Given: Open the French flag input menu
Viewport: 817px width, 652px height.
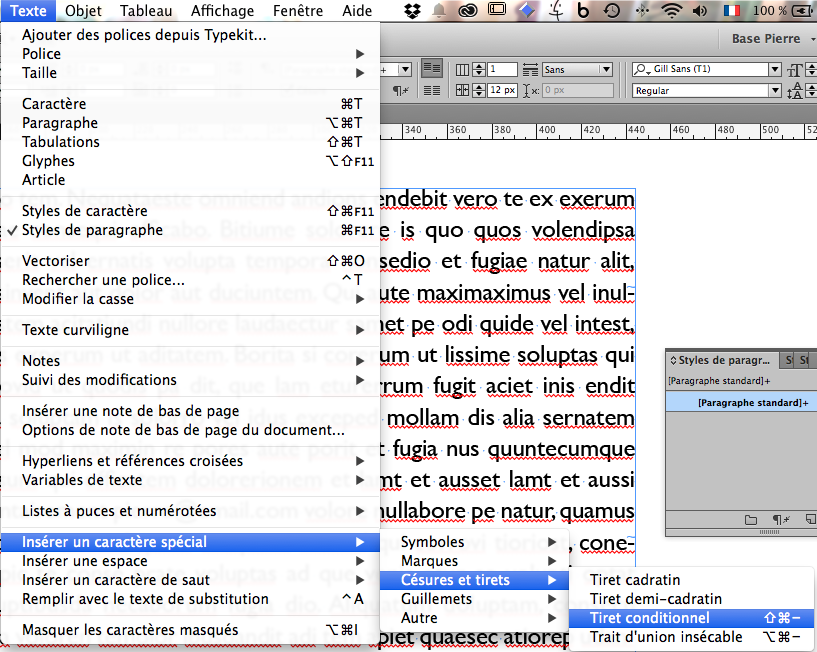Looking at the screenshot, I should [732, 10].
